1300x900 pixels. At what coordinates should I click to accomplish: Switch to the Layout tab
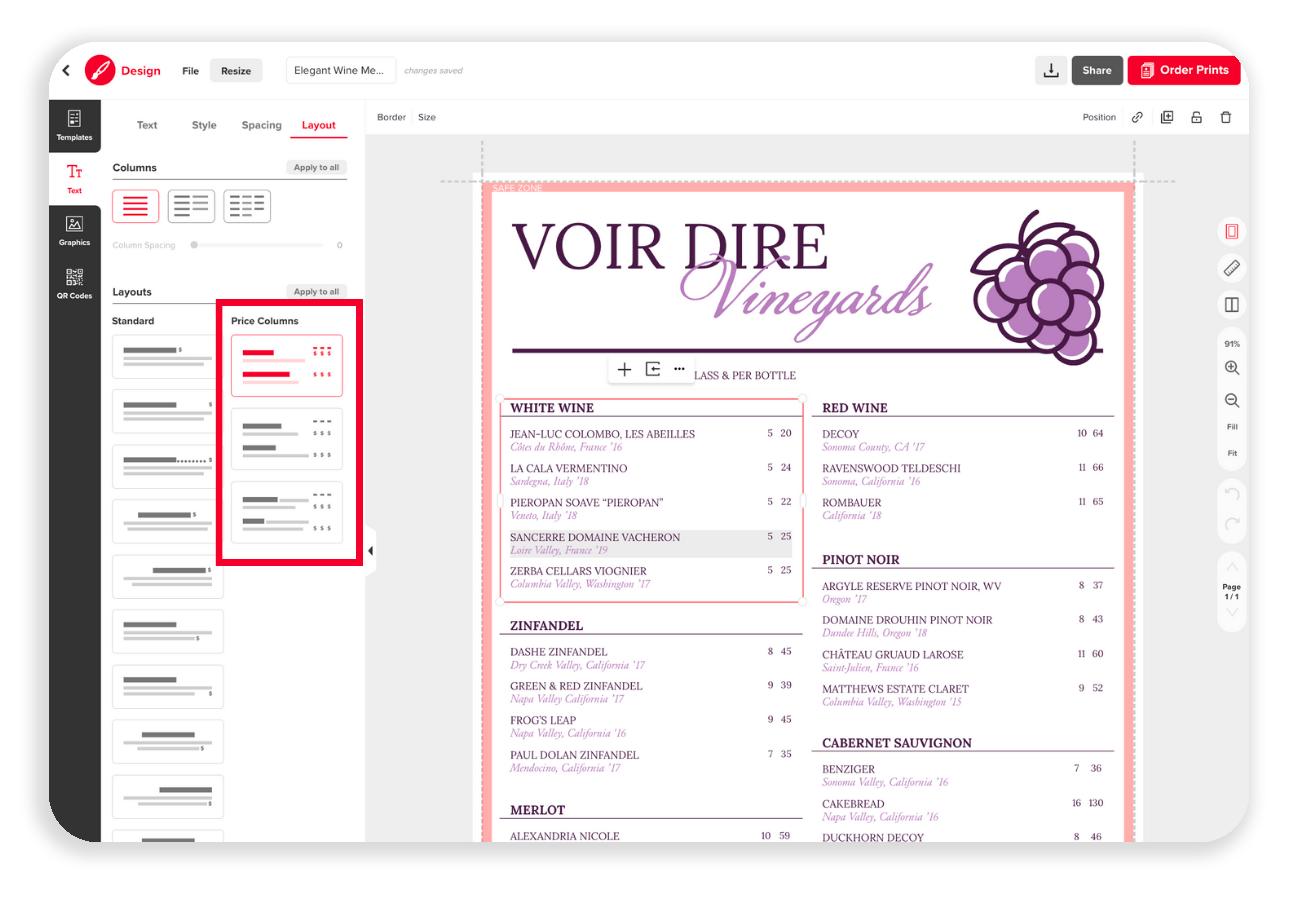(x=319, y=125)
